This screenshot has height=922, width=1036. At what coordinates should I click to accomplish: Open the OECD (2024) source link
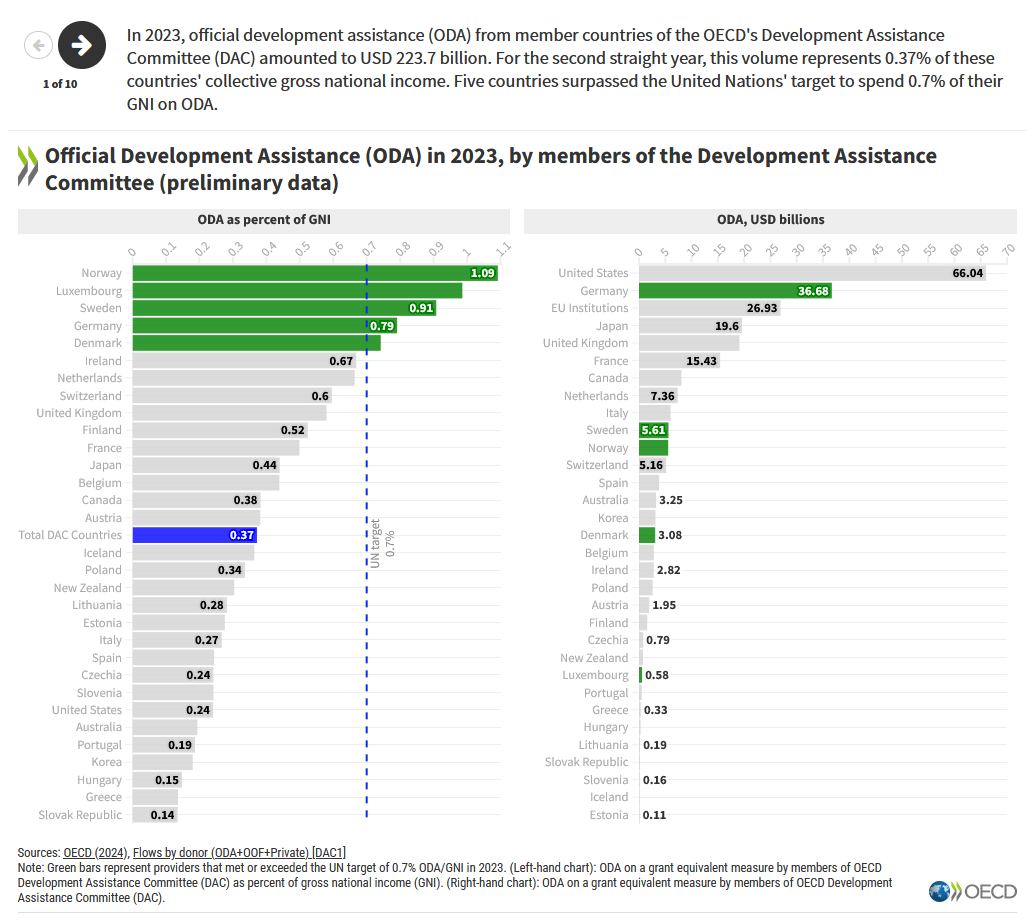[95, 853]
